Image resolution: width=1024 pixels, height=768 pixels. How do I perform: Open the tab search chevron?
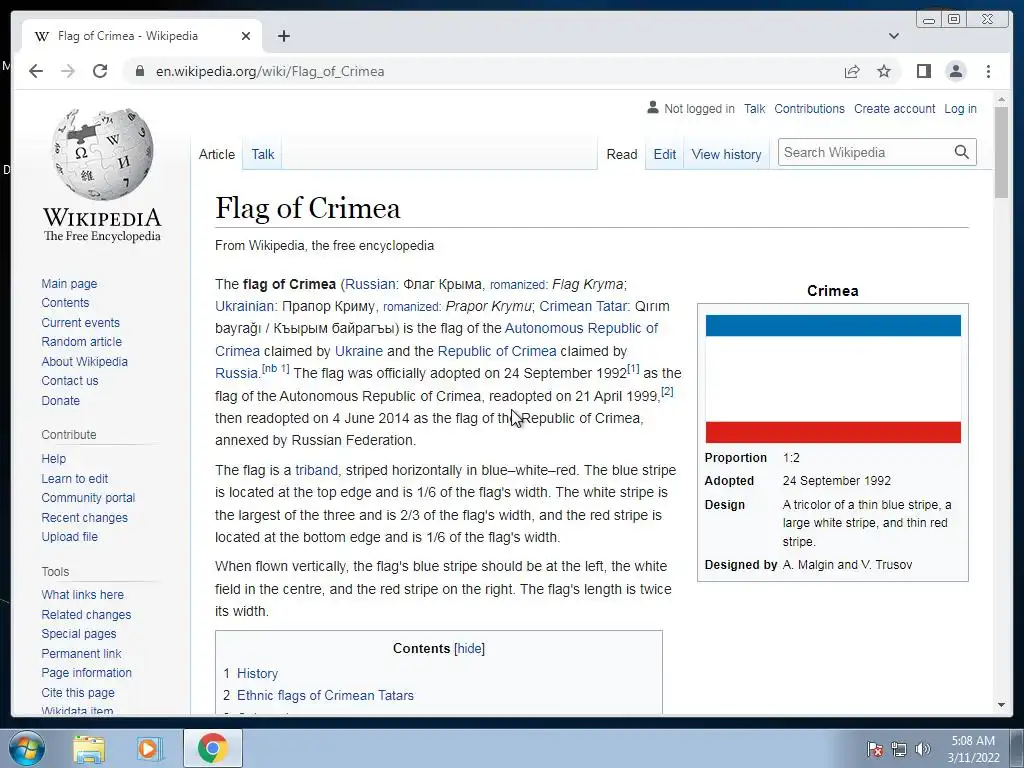click(893, 36)
